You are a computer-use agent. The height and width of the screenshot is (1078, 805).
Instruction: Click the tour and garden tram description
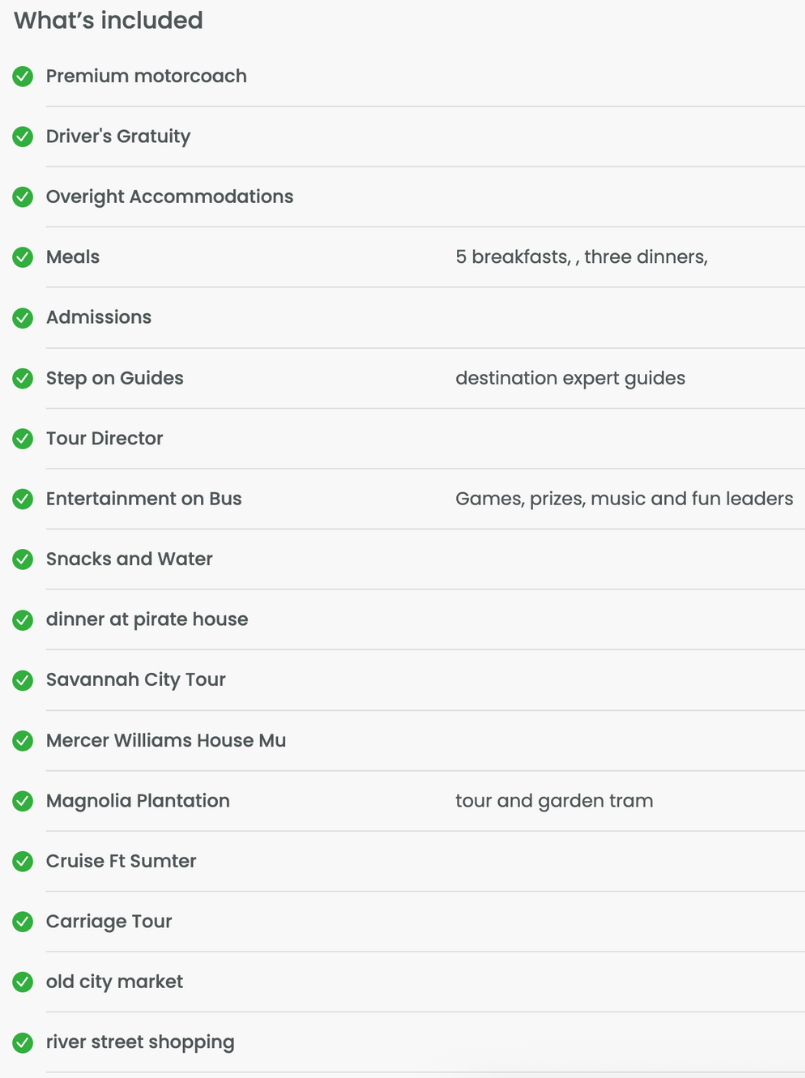click(554, 801)
